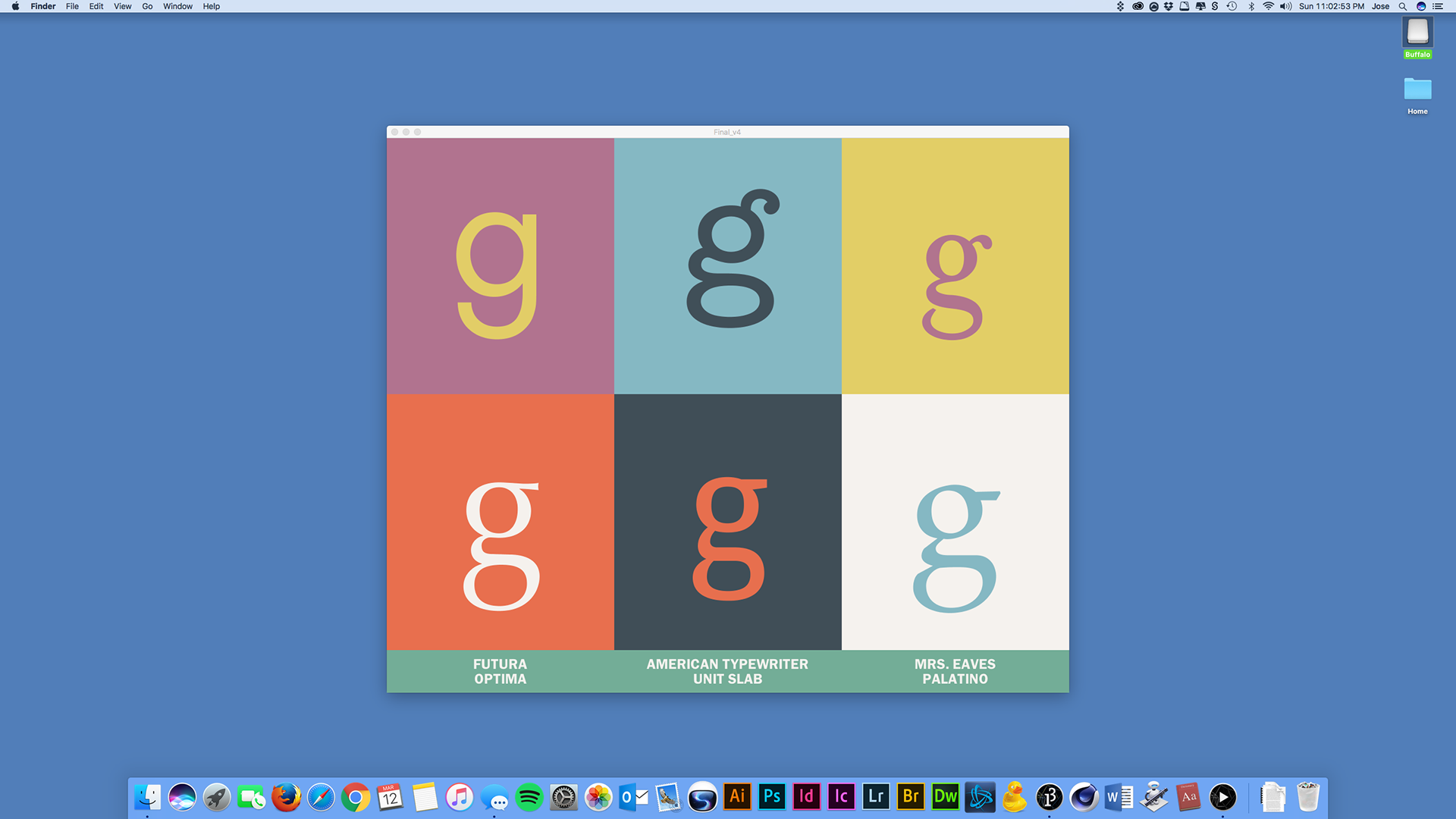Click white g on orange tile
Screen dimensions: 1456x819
(501, 545)
